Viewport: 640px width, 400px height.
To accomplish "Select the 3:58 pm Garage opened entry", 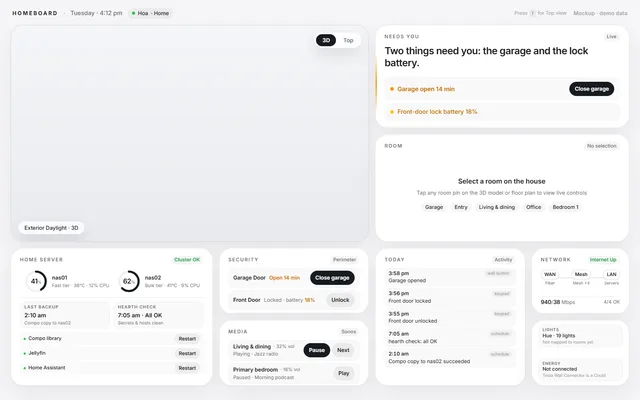I will tap(450, 277).
